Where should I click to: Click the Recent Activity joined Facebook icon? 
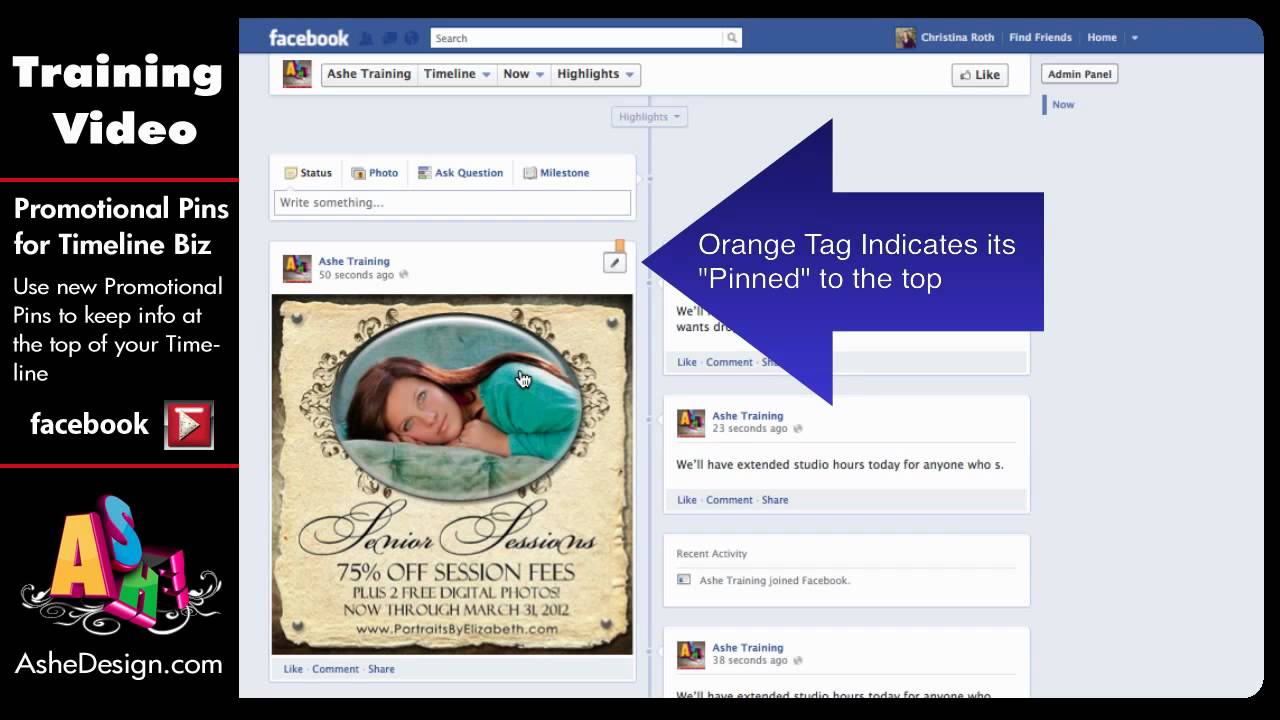[684, 580]
